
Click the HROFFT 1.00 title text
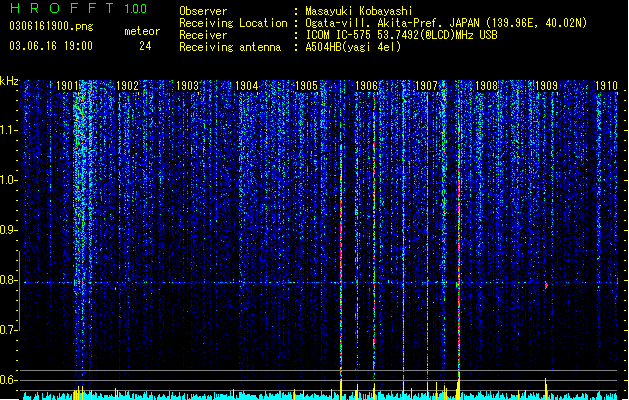79,8
